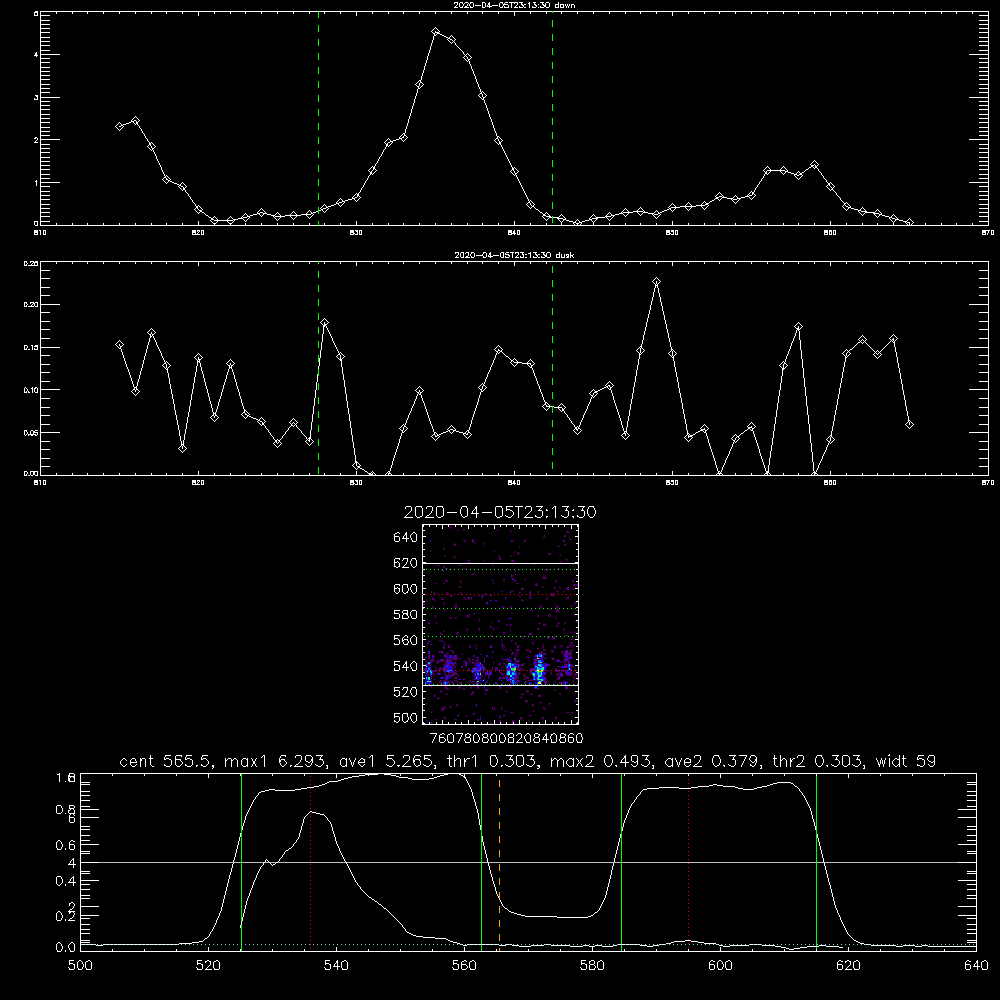The width and height of the screenshot is (1000, 1000).
Task: Click the 'max2 0.493' value in the stats line
Action: pos(601,761)
